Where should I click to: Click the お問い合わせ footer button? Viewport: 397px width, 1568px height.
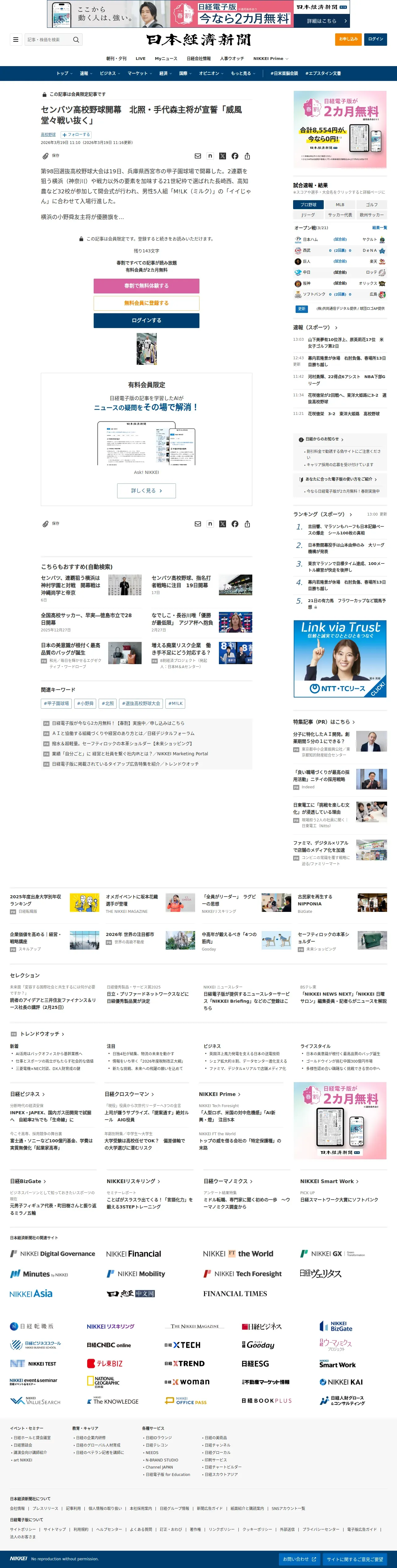pyautogui.click(x=299, y=1559)
